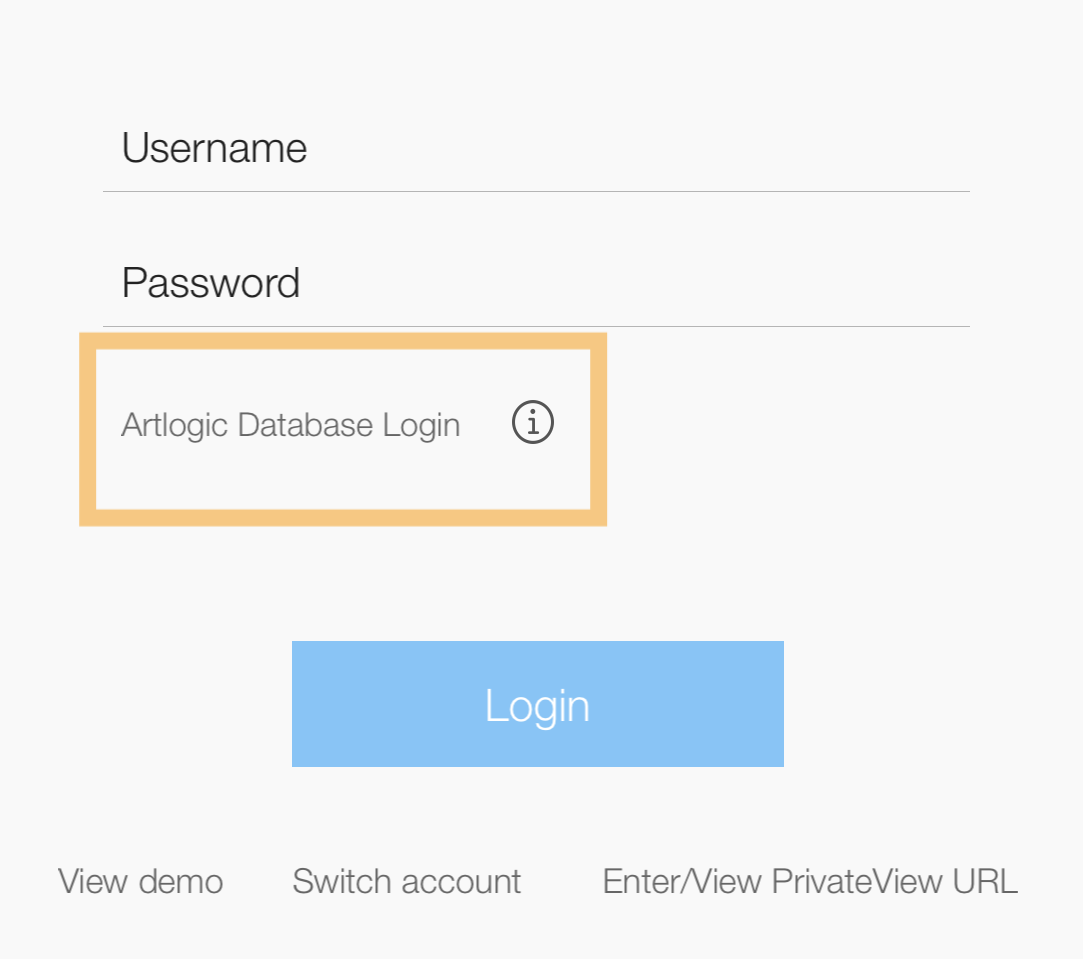The height and width of the screenshot is (959, 1083).
Task: Open the View demo link
Action: 141,881
